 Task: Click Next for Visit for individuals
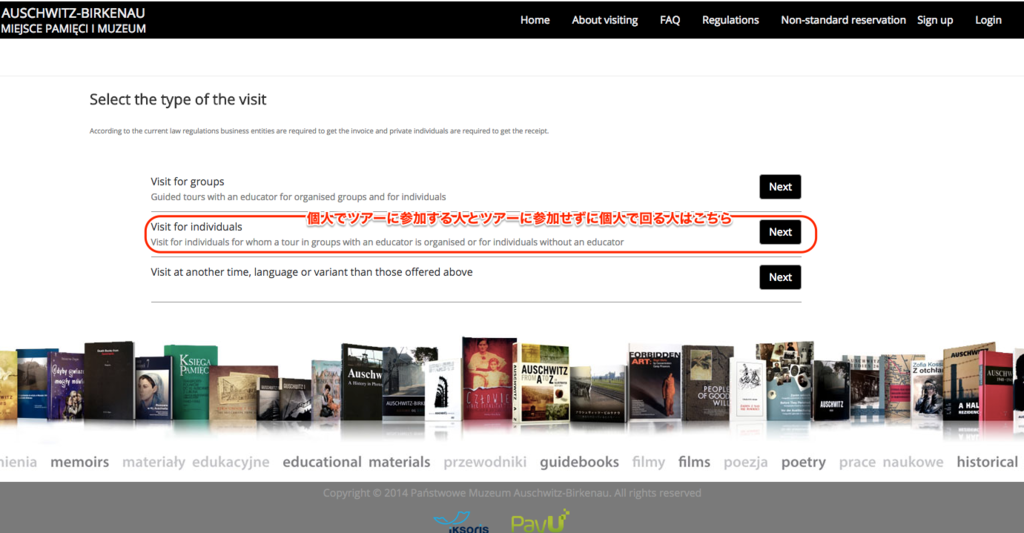click(780, 232)
